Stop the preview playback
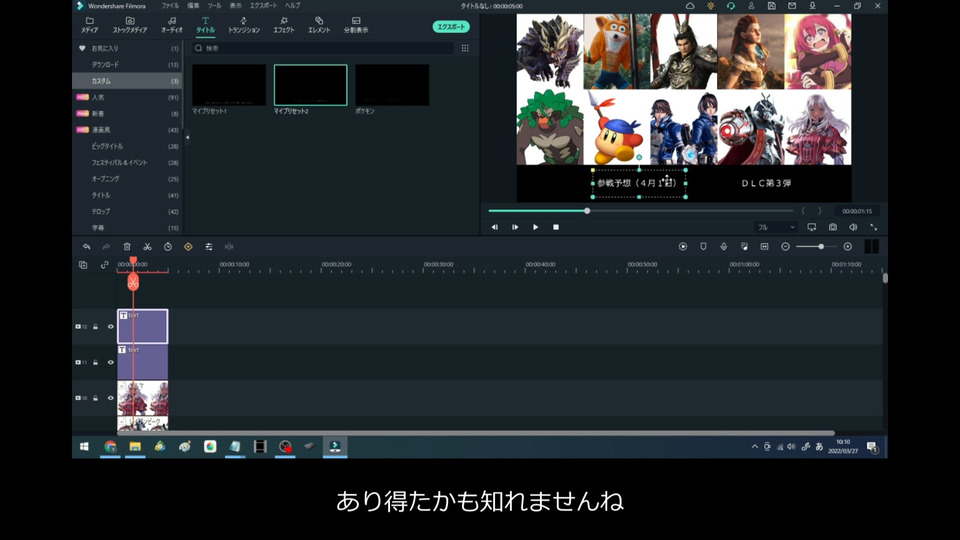 [556, 227]
